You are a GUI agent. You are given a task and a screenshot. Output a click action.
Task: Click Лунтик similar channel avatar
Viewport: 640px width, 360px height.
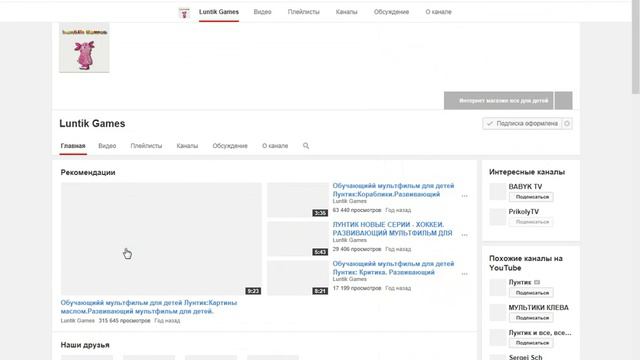498,287
